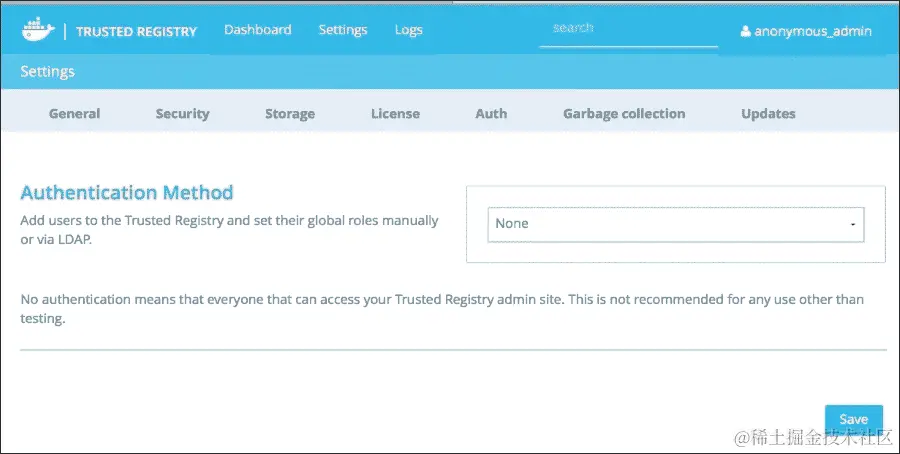This screenshot has height=454, width=900.
Task: Click the search input field
Action: click(629, 30)
